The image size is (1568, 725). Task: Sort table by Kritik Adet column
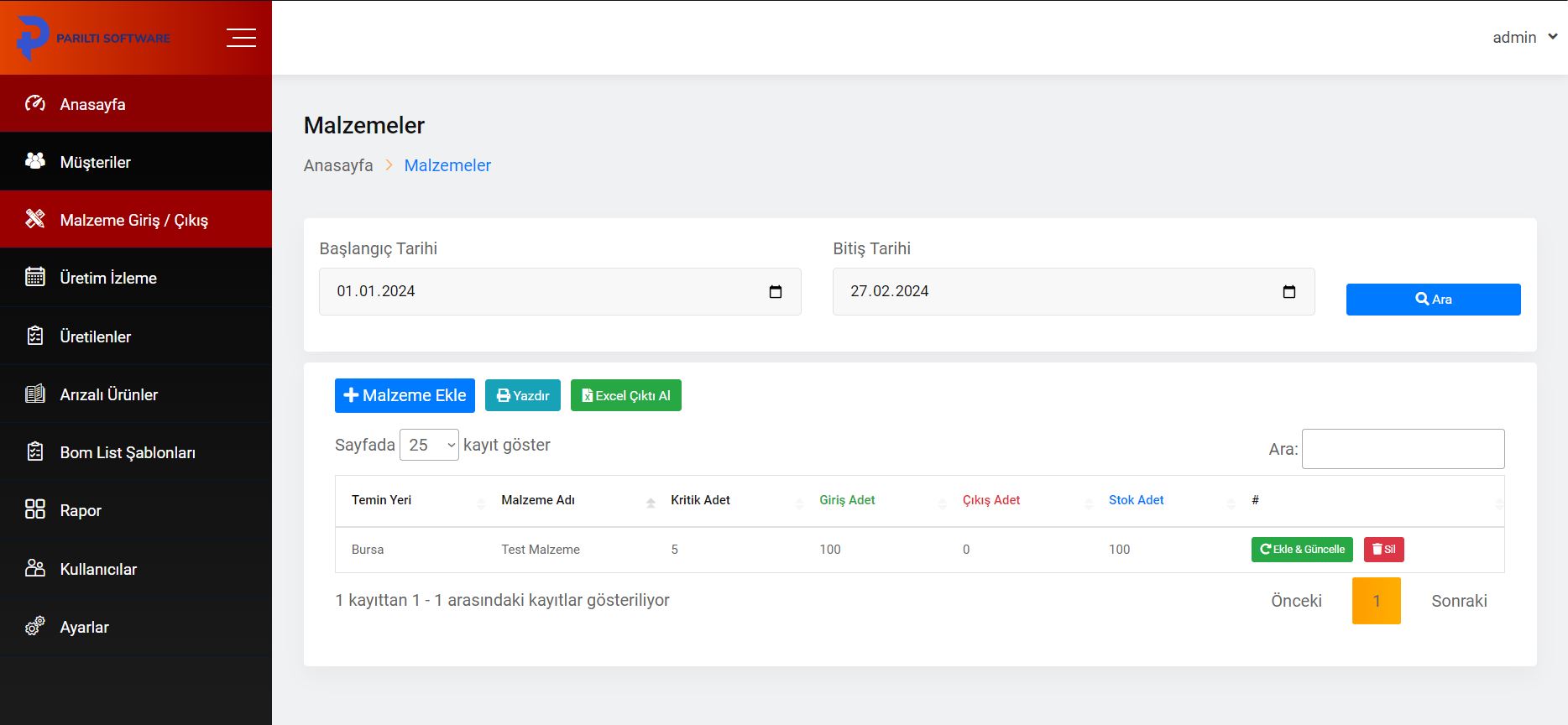(x=700, y=500)
